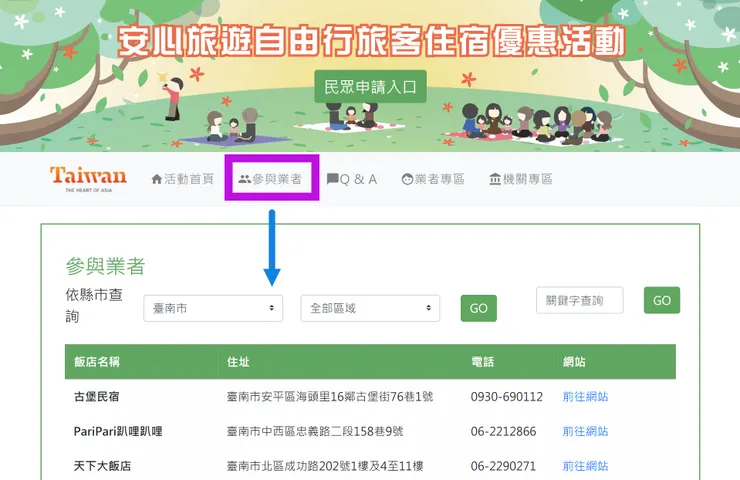Viewport: 740px width, 480px height.
Task: Click GO button next to district dropdown
Action: pyautogui.click(x=479, y=308)
